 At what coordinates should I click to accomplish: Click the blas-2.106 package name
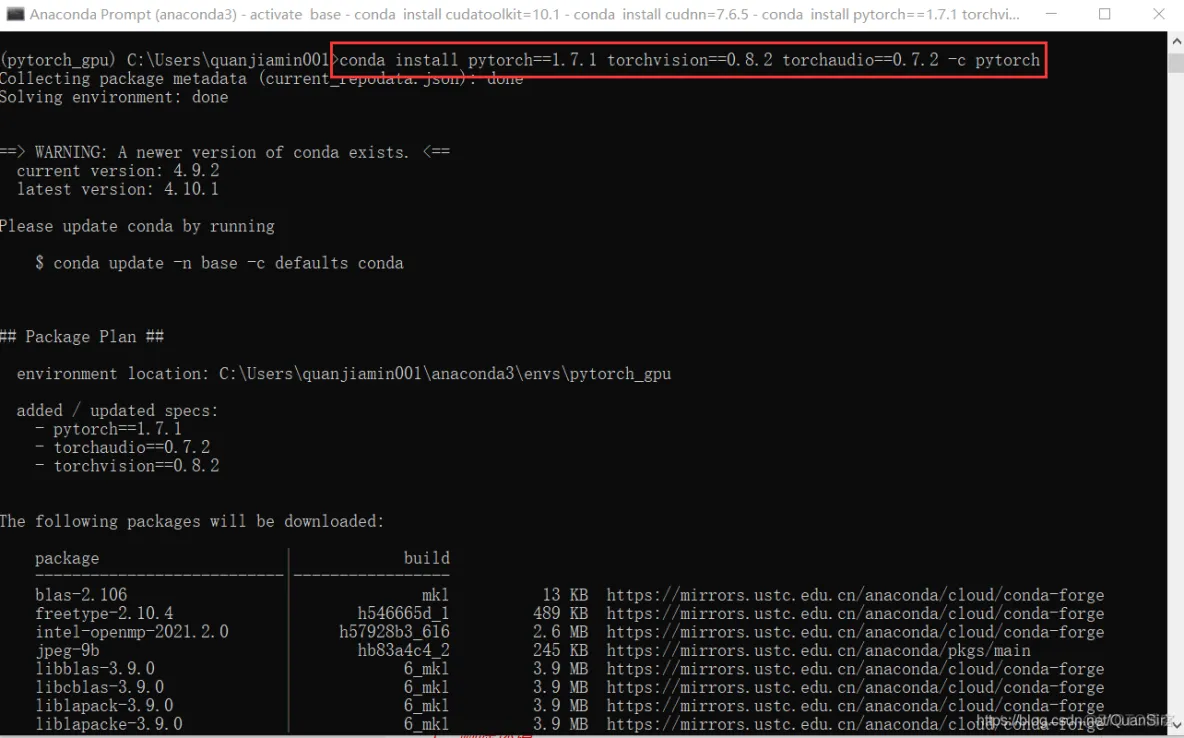point(81,594)
